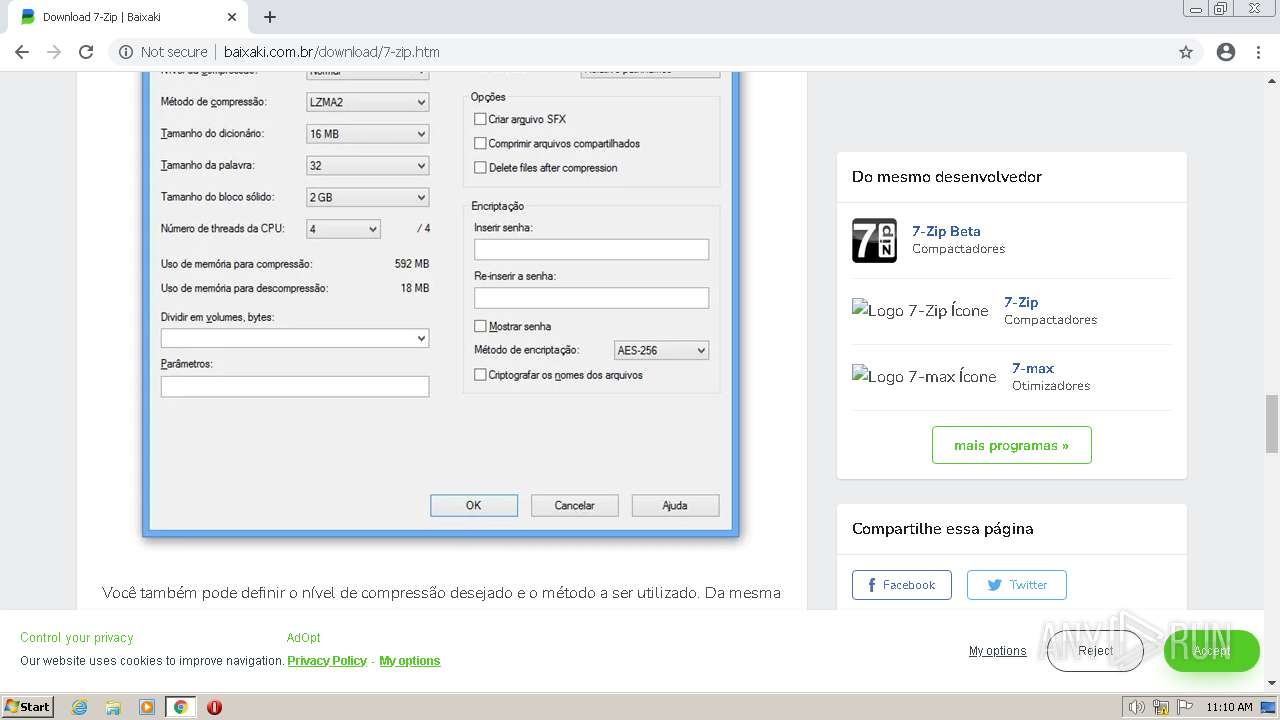This screenshot has height=720, width=1280.
Task: Click the Ajuda button
Action: [675, 505]
